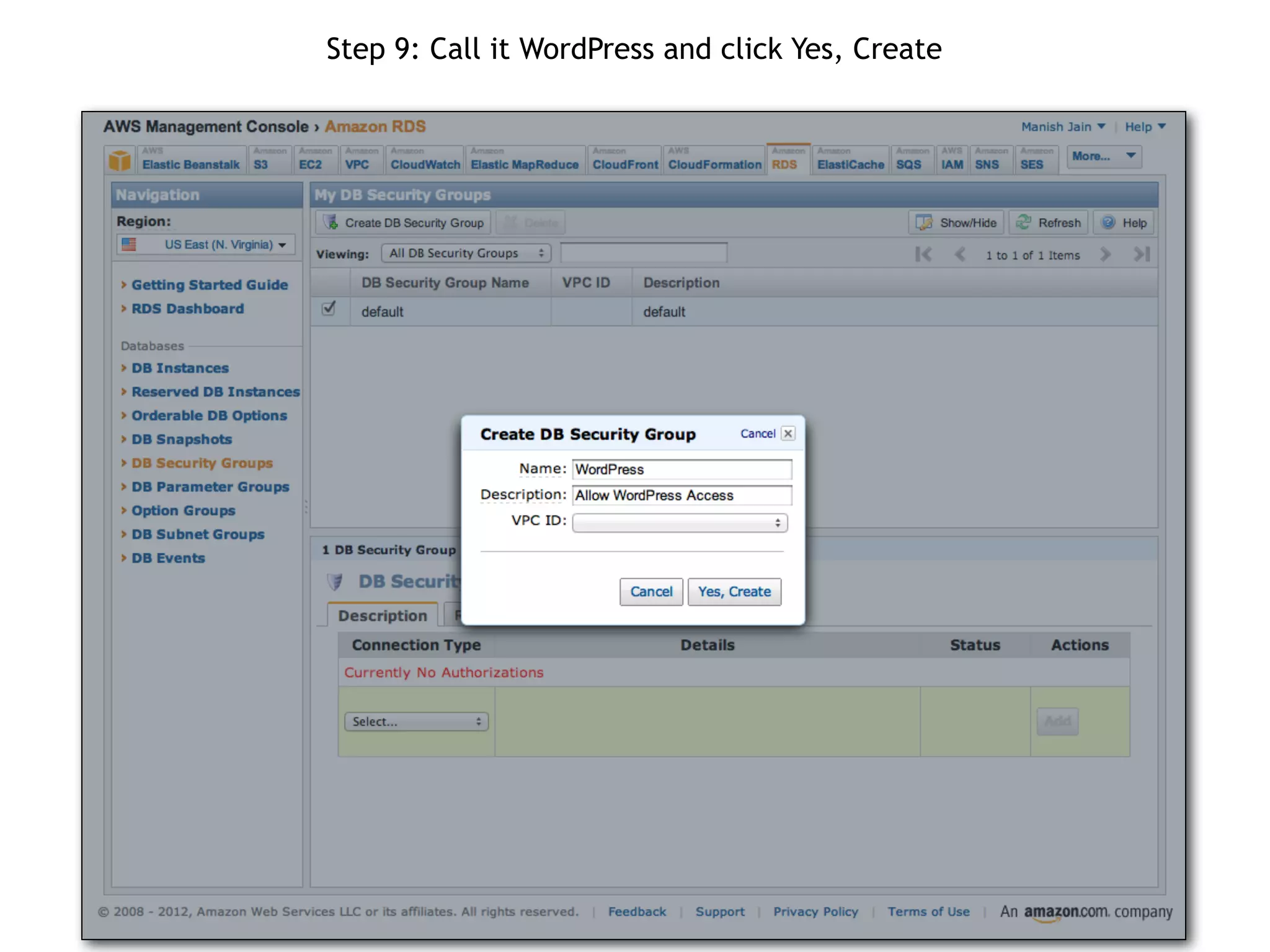This screenshot has width=1270, height=952.
Task: Open Reserved DB Instances link
Action: click(216, 391)
